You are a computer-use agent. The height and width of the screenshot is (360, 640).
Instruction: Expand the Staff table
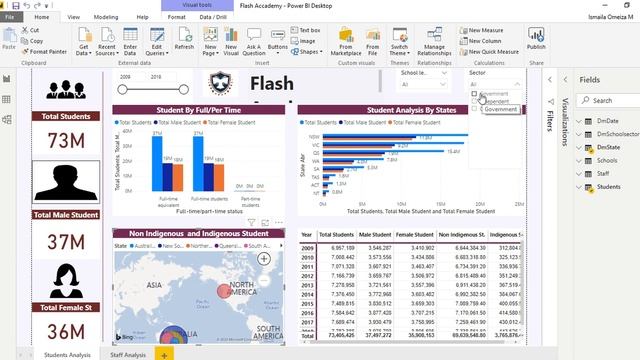point(579,174)
